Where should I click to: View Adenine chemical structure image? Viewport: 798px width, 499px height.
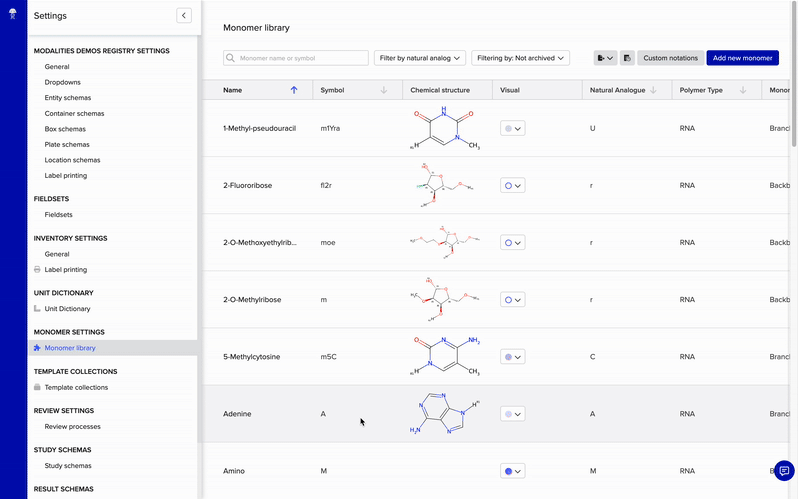tap(446, 413)
